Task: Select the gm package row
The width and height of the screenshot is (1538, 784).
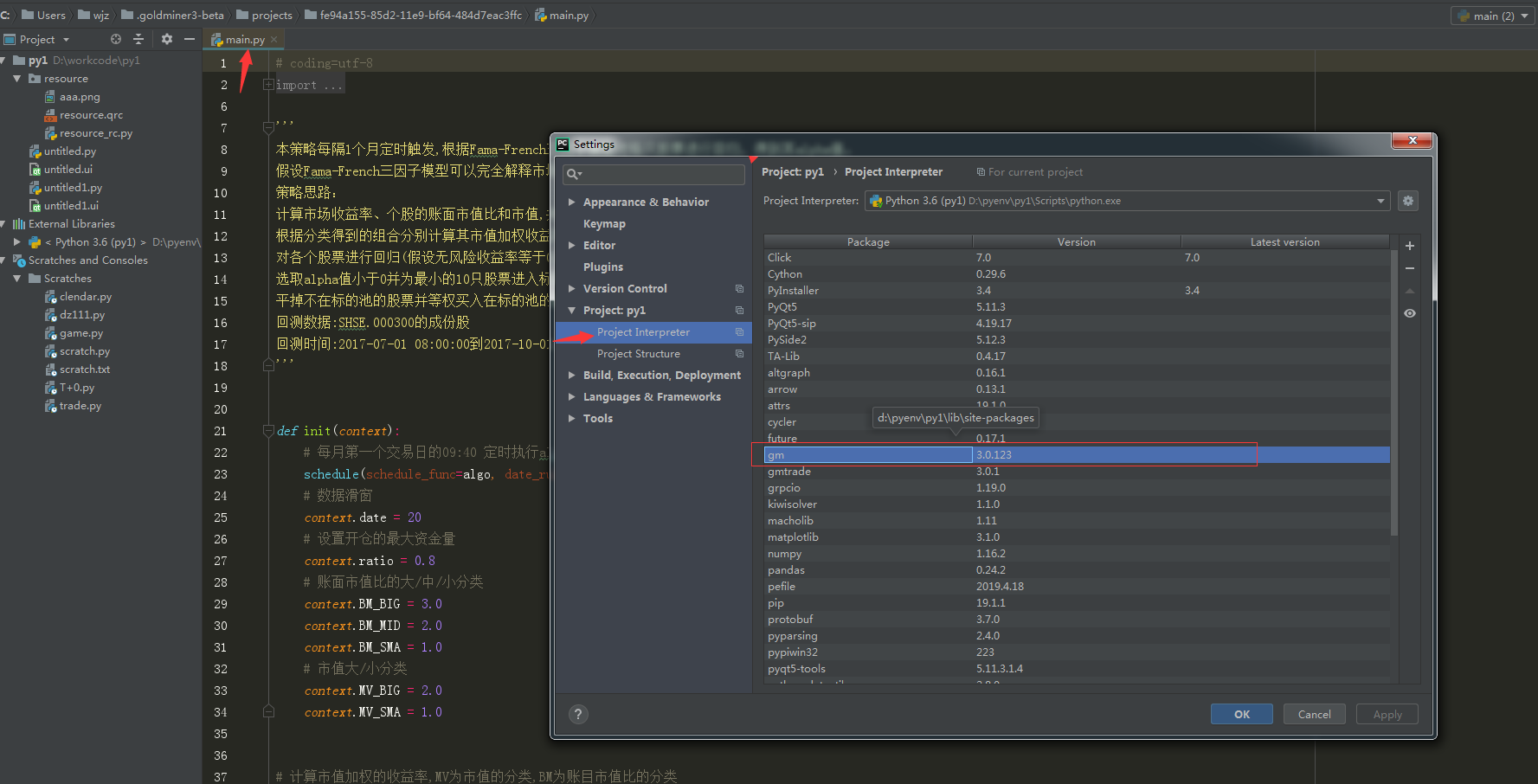Action: click(1077, 454)
